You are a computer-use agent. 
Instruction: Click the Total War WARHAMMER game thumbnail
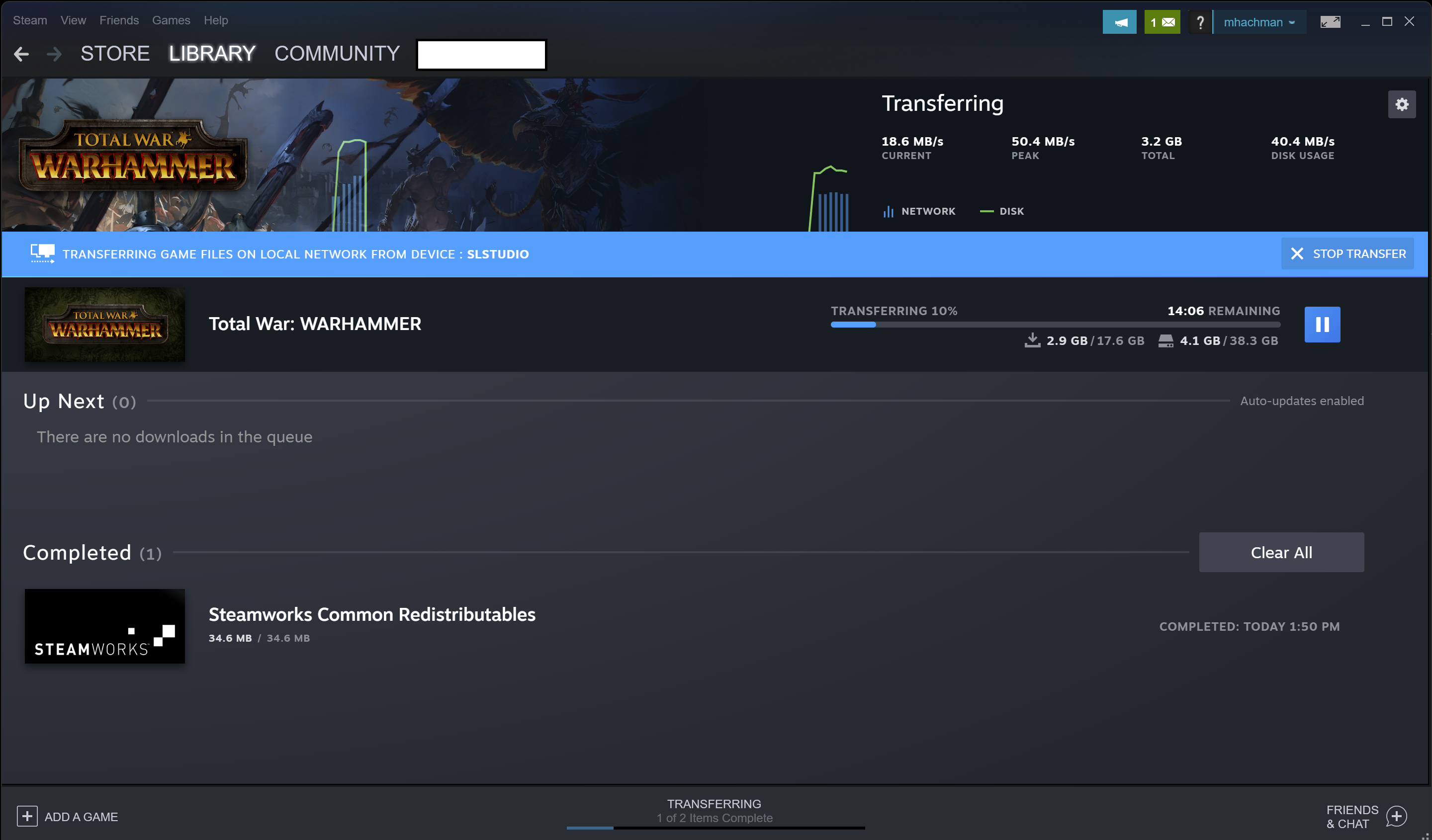[x=104, y=324]
